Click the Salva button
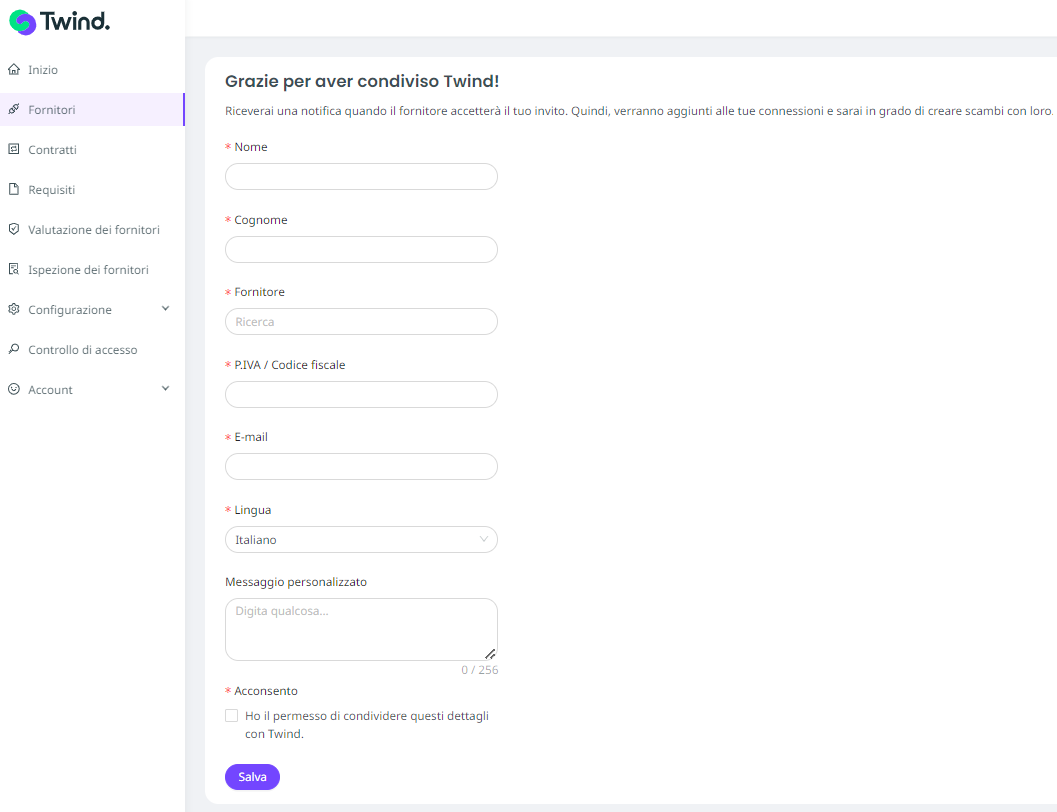The image size is (1057, 812). [252, 777]
